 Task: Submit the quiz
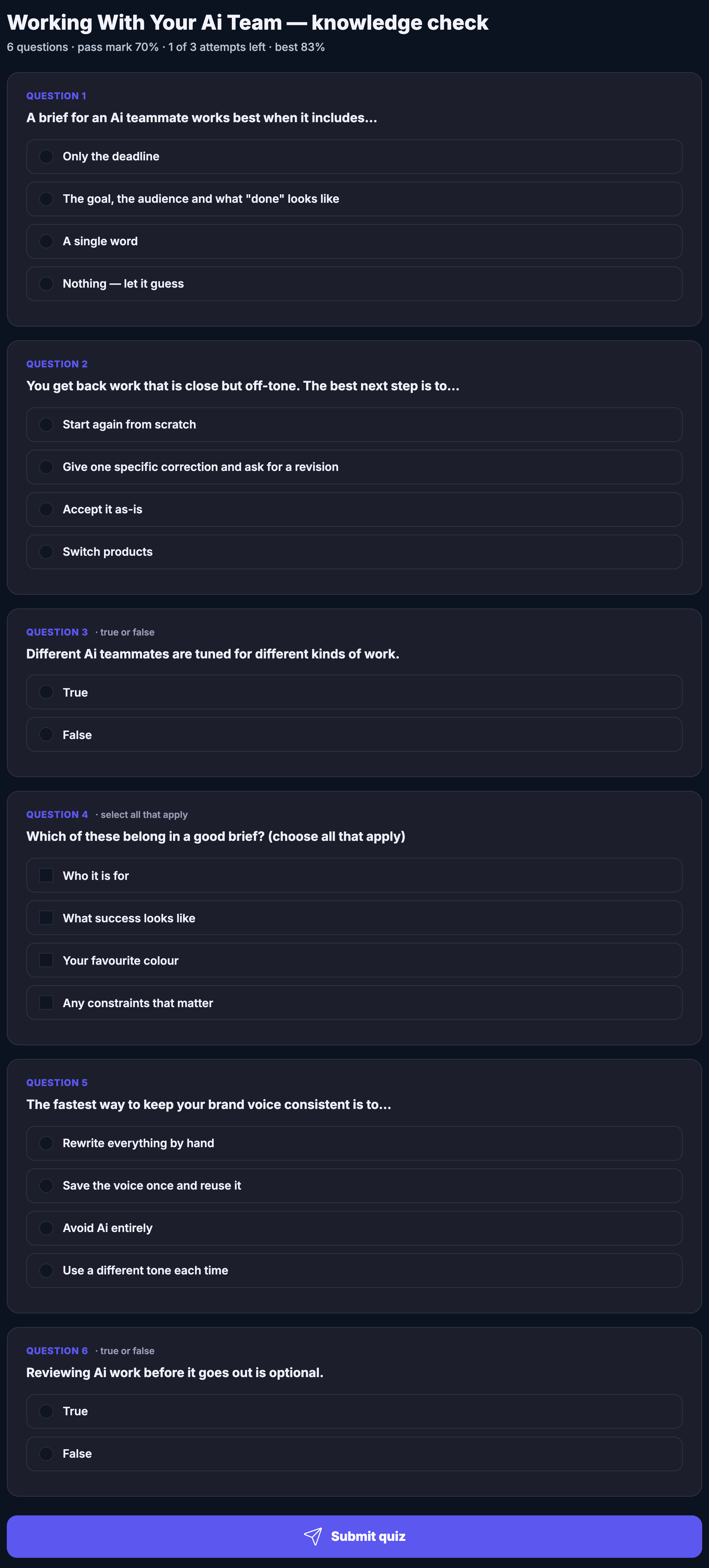pyautogui.click(x=354, y=1536)
